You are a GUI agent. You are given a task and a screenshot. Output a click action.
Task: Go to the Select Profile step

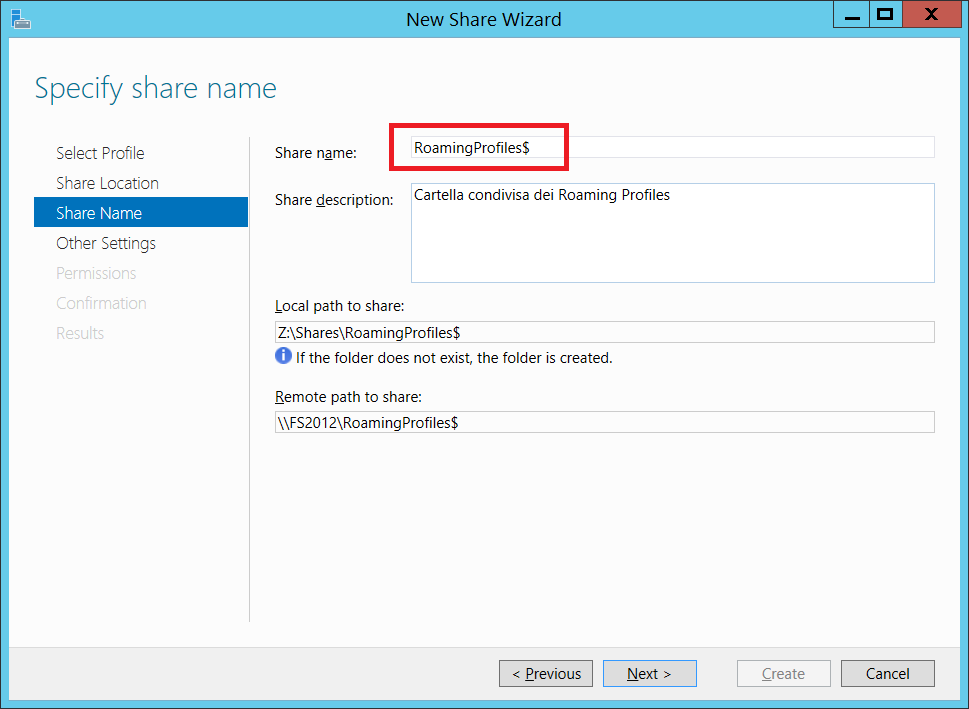(x=100, y=153)
